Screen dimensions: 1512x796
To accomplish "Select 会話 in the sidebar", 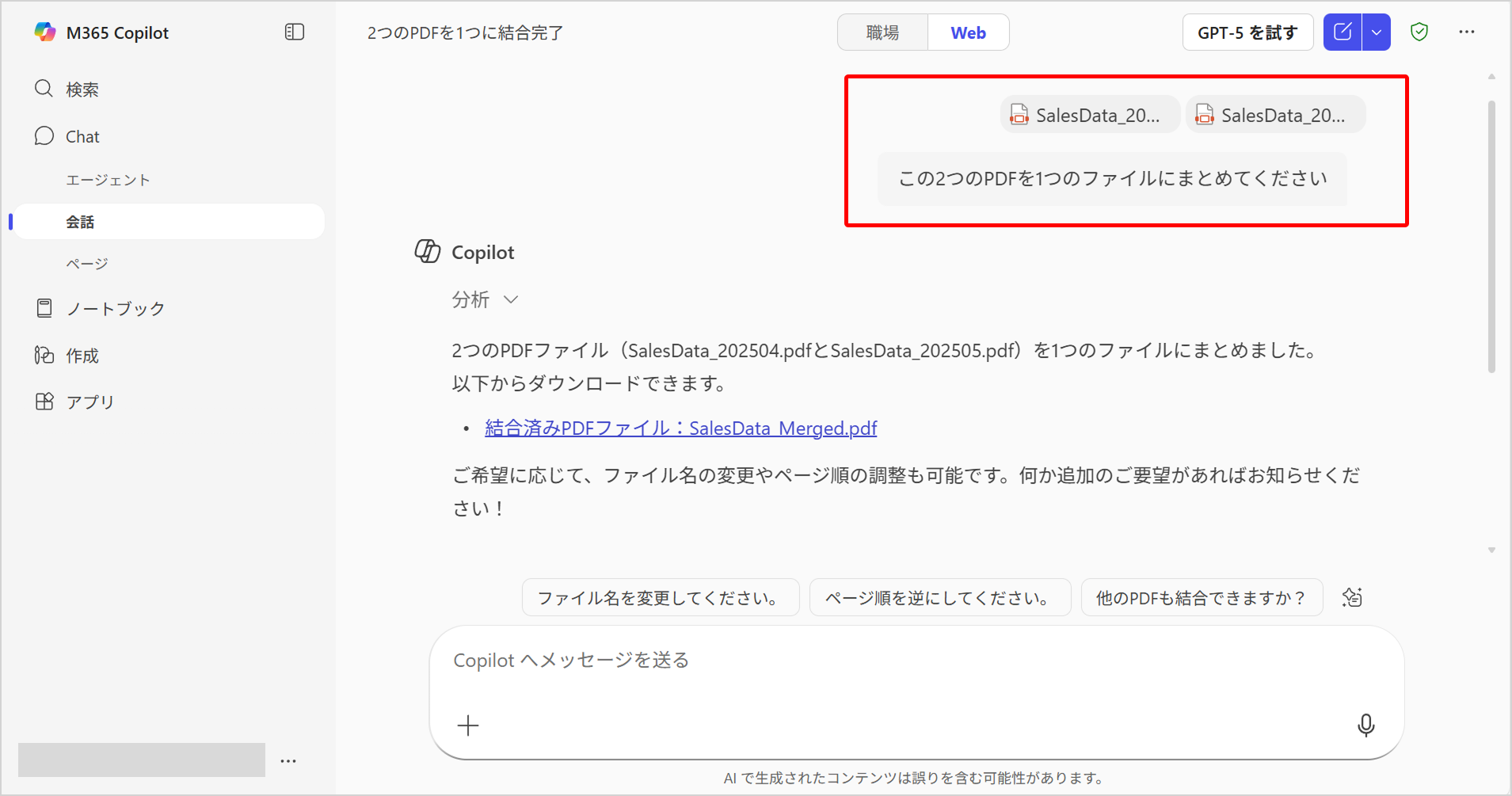I will click(x=80, y=222).
